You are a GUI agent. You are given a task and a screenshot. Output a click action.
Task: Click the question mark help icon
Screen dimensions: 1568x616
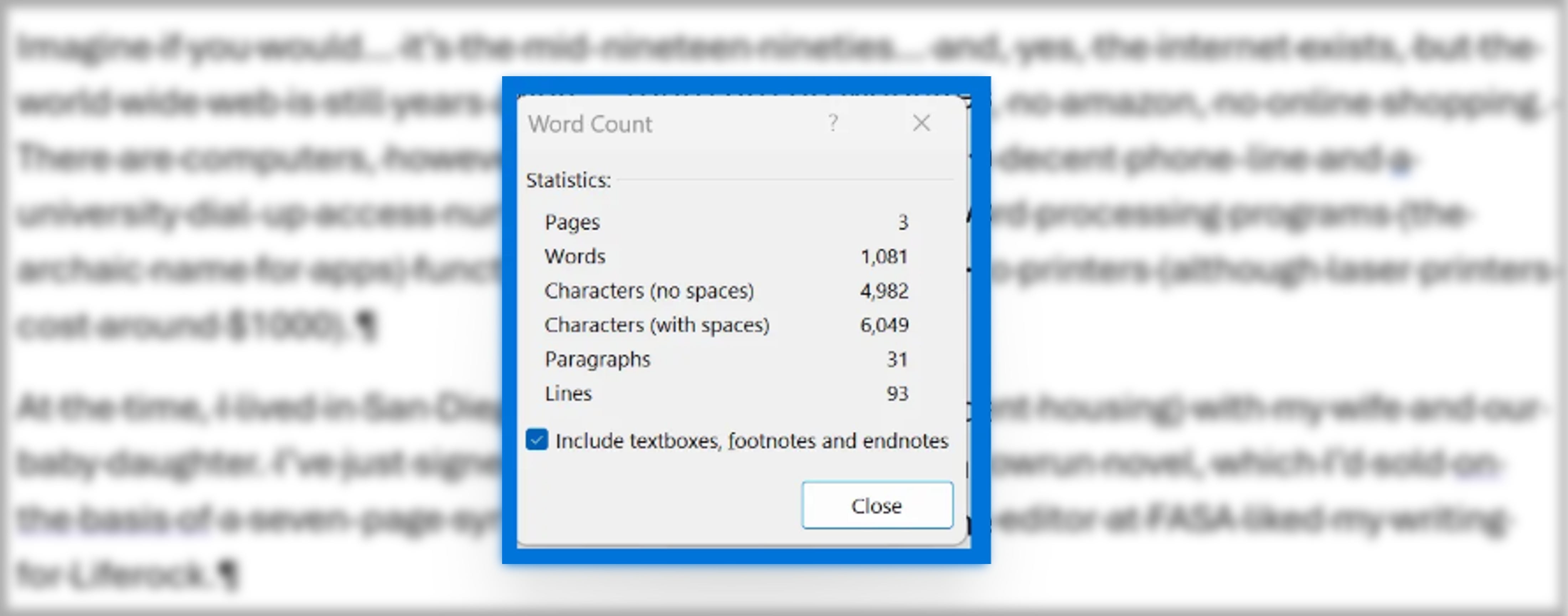[833, 124]
